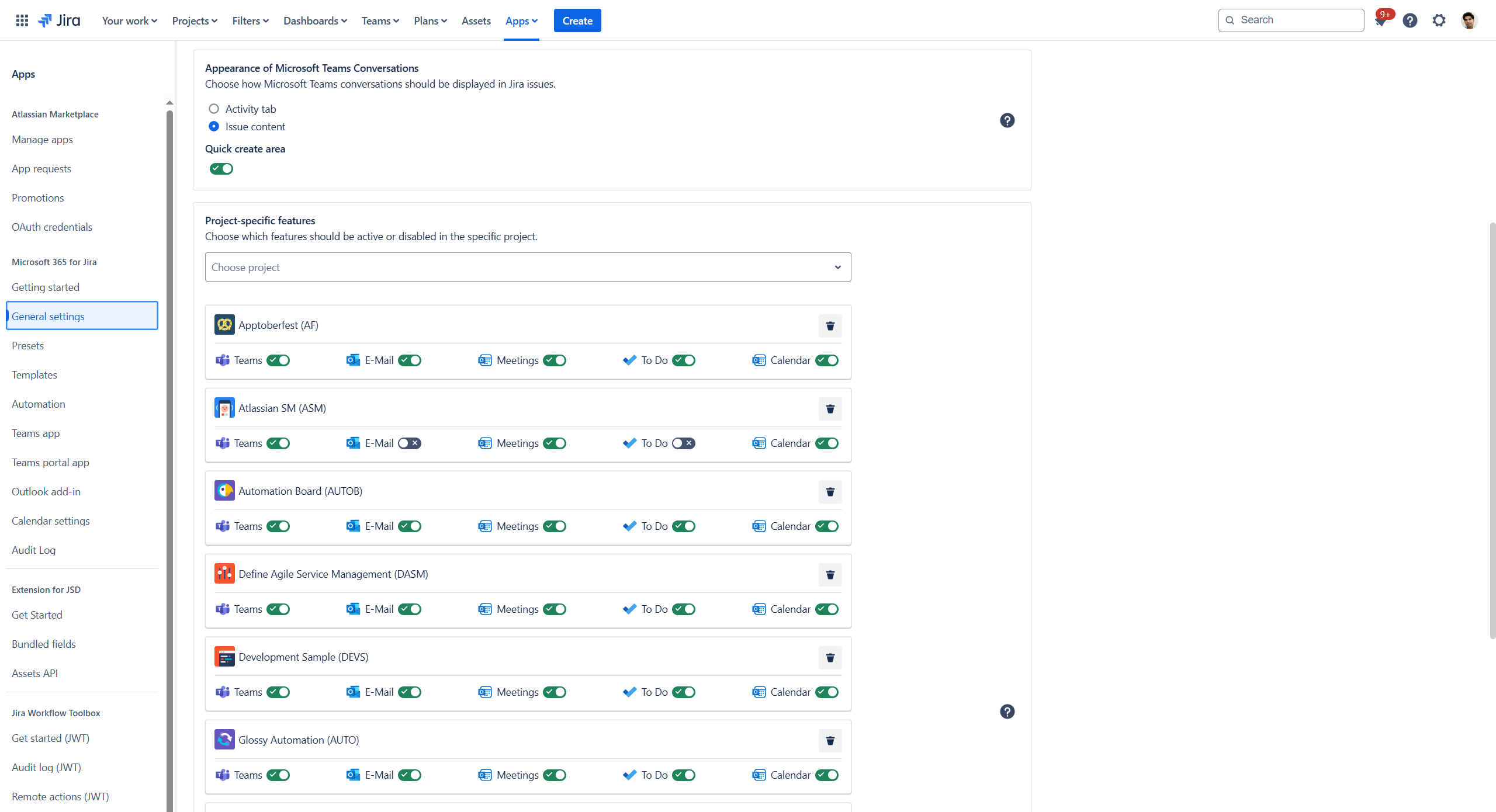Expand the Your work menu

pos(129,20)
